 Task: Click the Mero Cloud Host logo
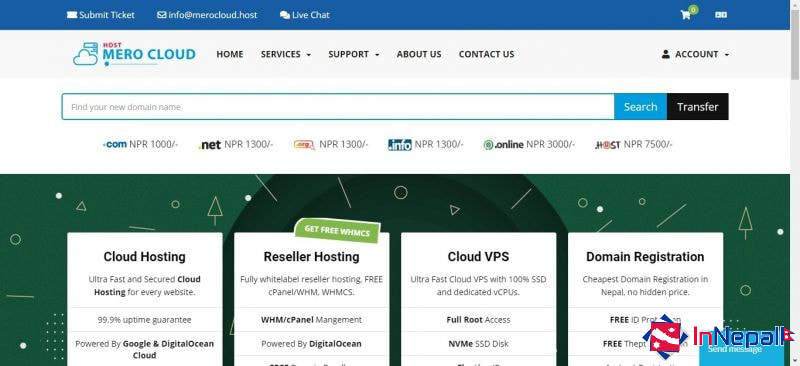(134, 54)
